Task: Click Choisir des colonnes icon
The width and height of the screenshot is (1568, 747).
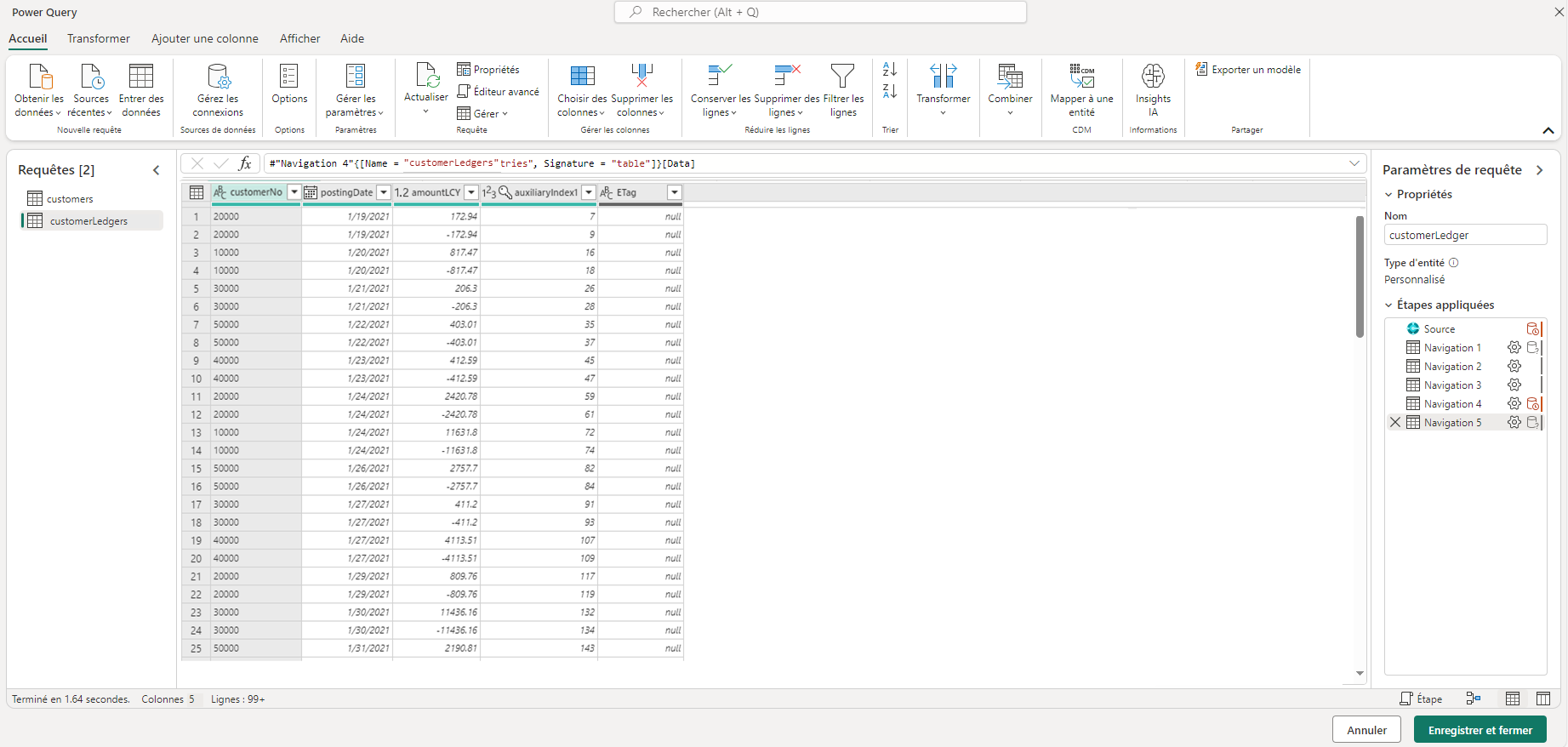Action: click(582, 77)
